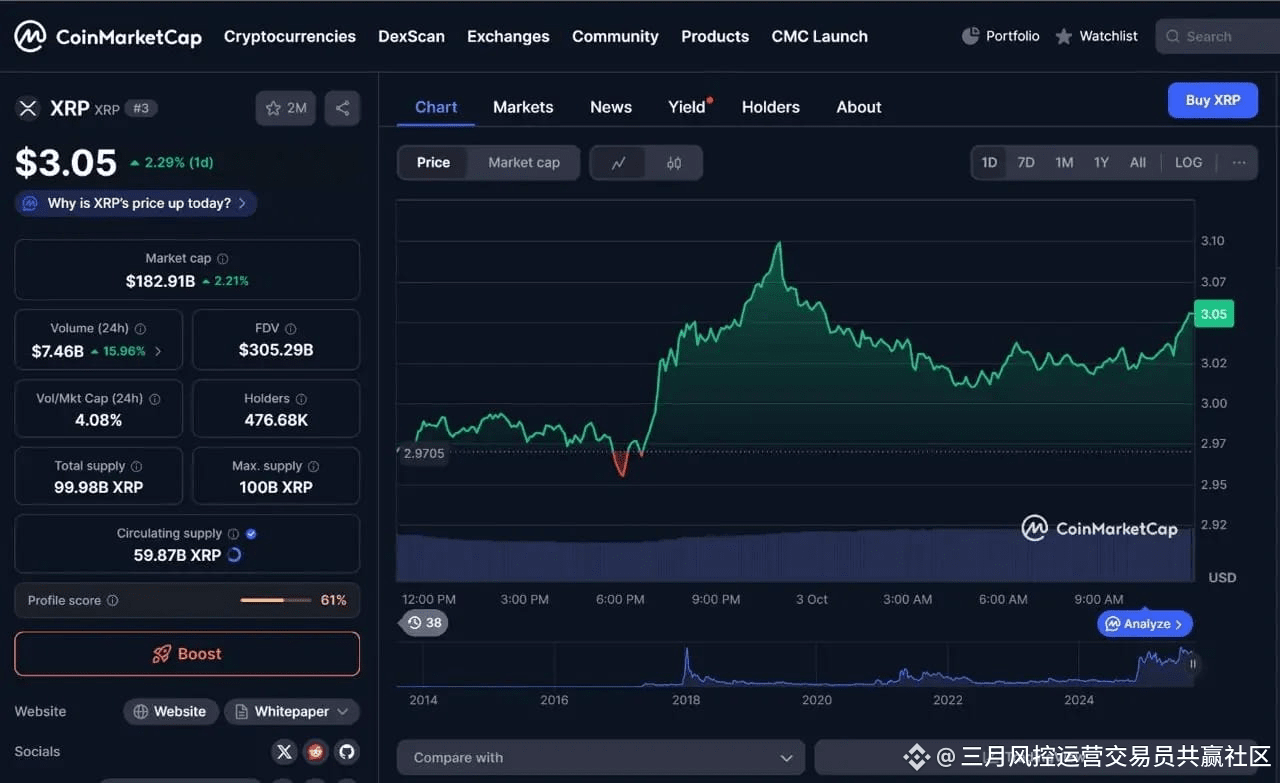Click the CoinMarketCap logo
The height and width of the screenshot is (783, 1280).
(108, 37)
